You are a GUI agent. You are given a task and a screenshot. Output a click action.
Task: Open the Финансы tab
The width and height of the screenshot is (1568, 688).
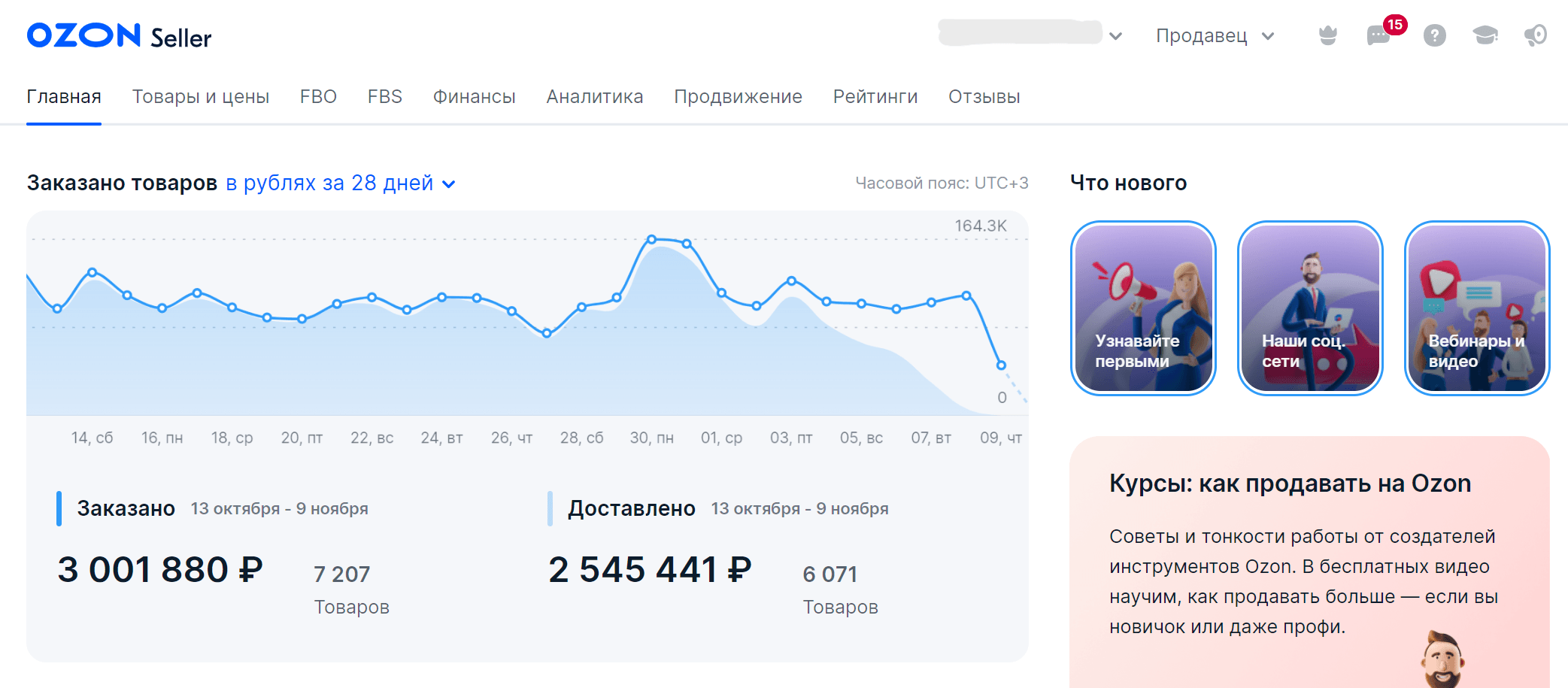tap(475, 97)
